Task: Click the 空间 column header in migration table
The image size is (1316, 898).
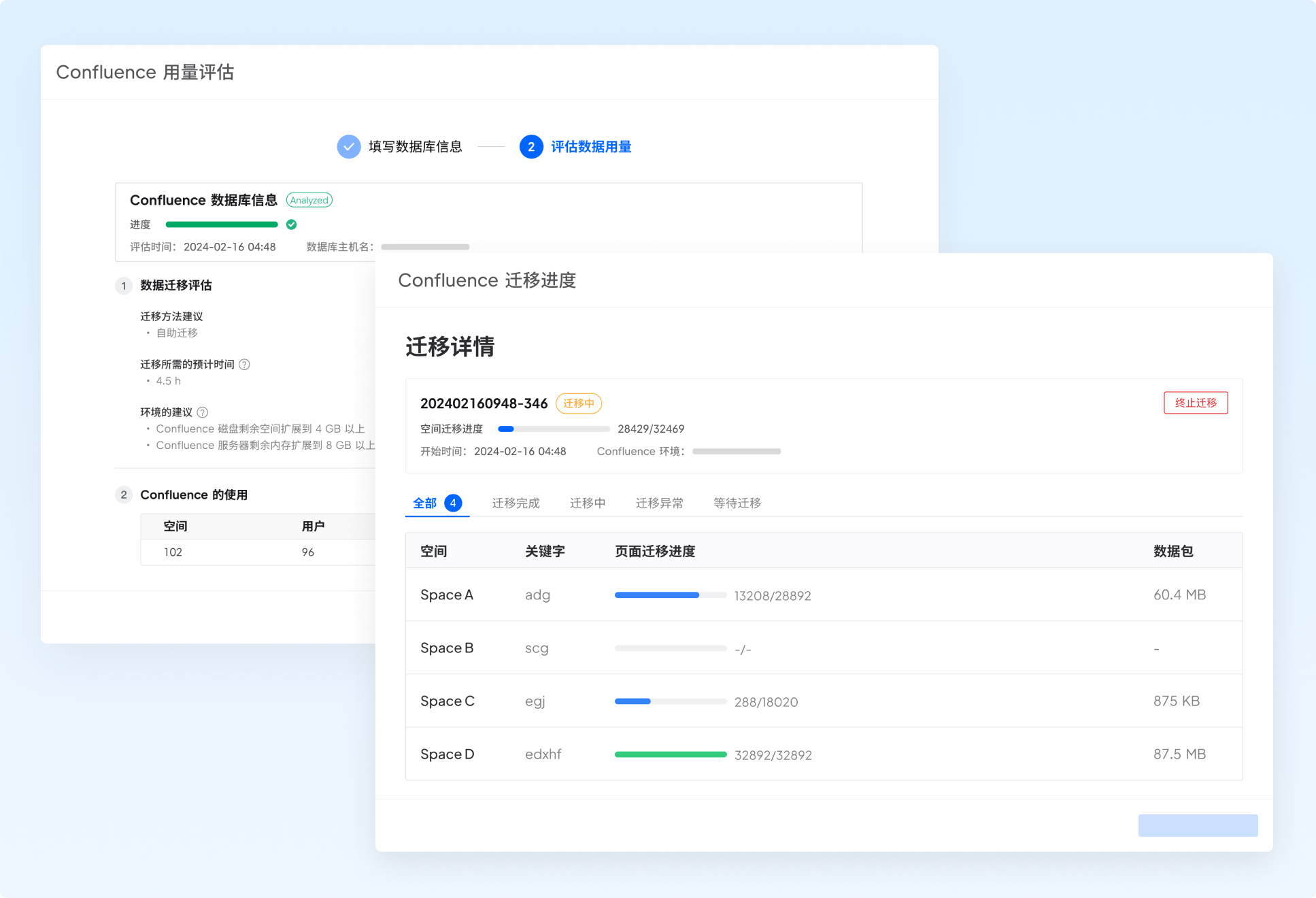Action: (434, 551)
